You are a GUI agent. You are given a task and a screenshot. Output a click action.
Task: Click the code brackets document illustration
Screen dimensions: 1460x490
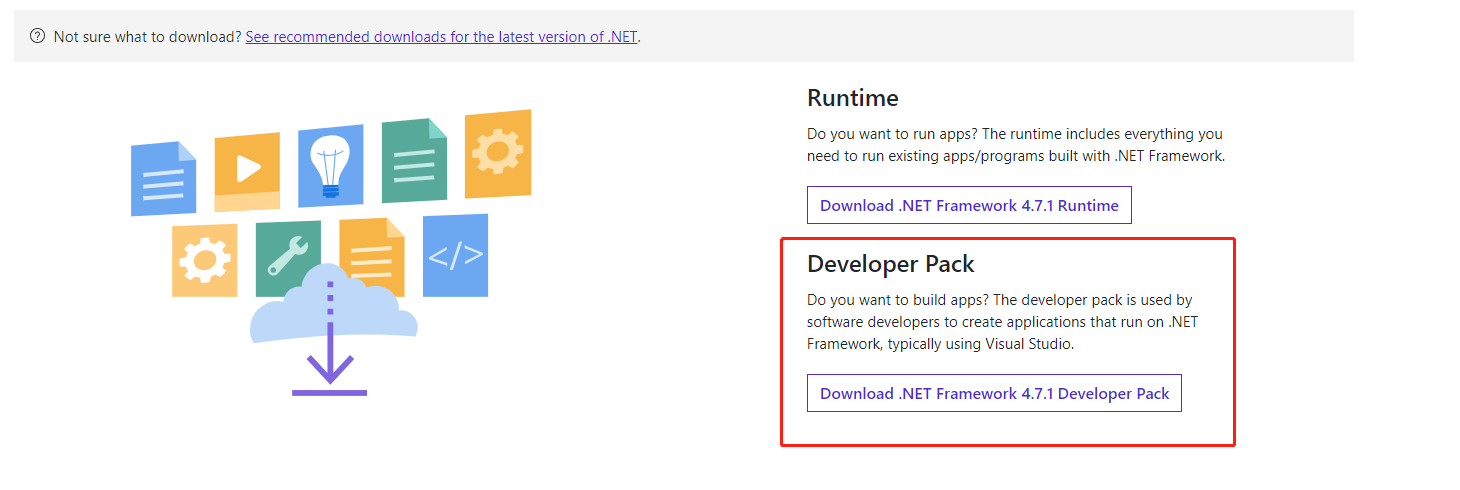click(455, 256)
